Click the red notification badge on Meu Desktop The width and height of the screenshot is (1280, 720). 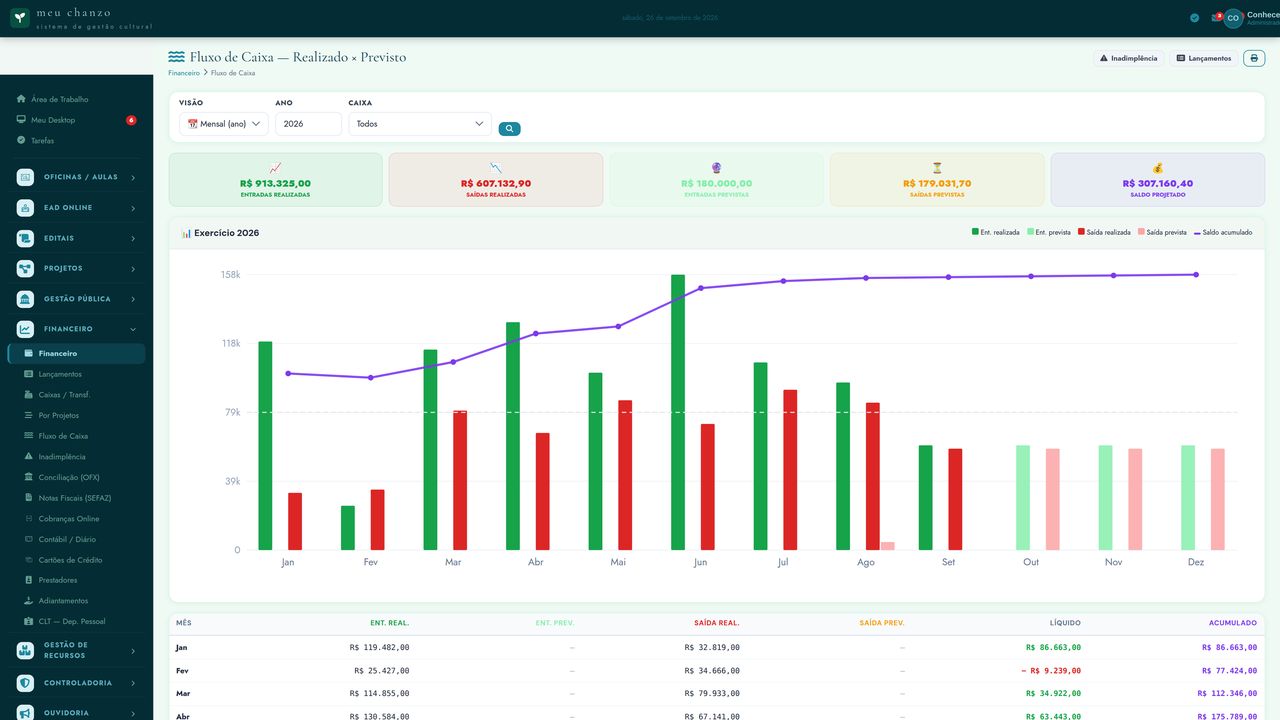pyautogui.click(x=131, y=120)
